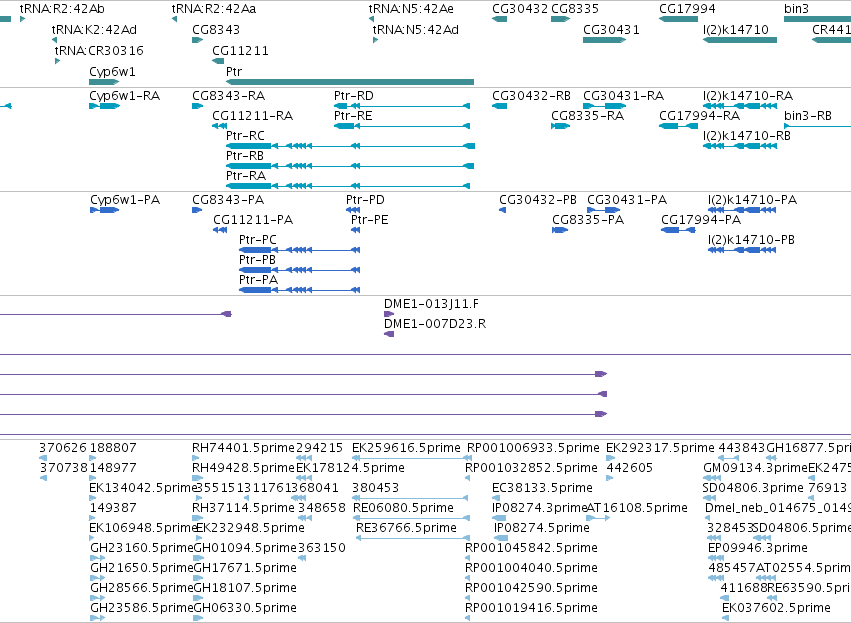Click the CG8335 gene label

coord(575,9)
